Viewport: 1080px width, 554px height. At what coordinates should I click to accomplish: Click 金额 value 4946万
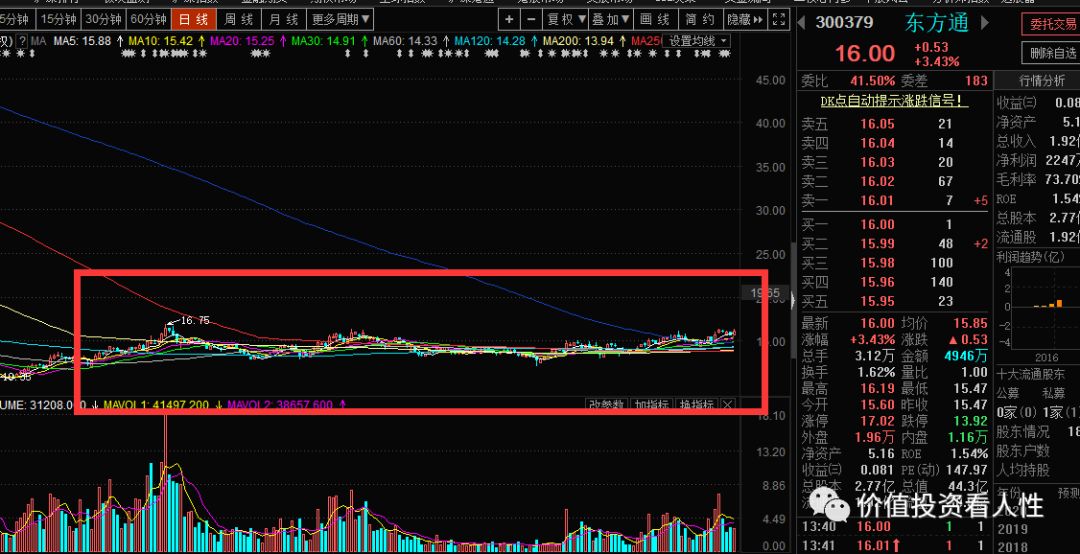966,356
